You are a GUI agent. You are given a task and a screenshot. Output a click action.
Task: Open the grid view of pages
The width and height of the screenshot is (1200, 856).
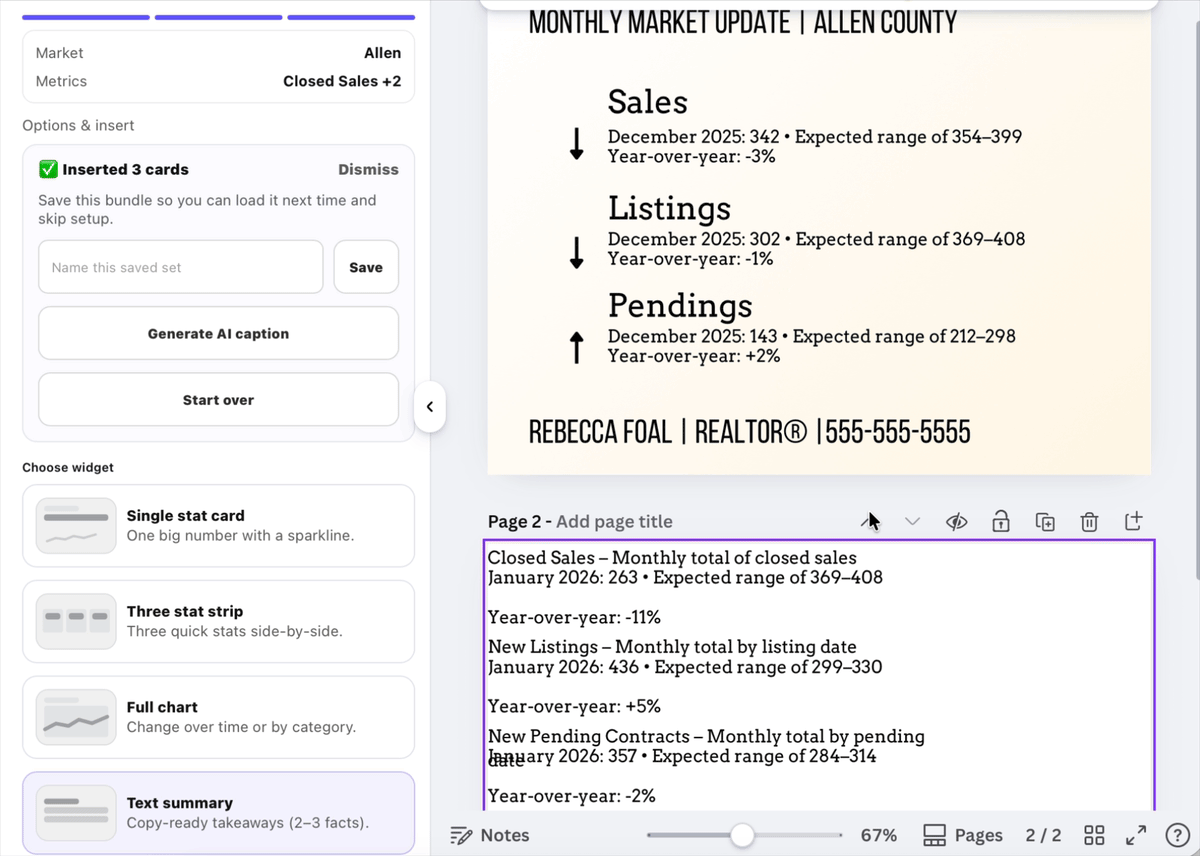[1094, 835]
